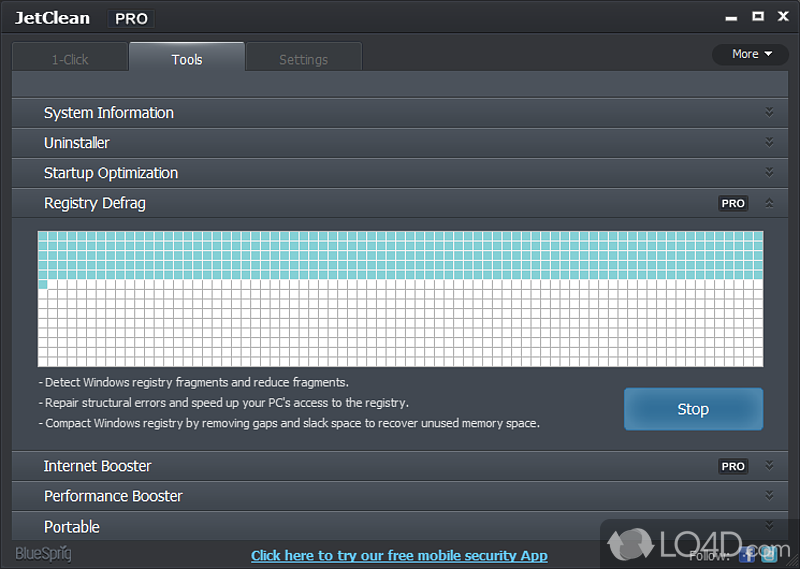Image resolution: width=800 pixels, height=569 pixels.
Task: Click the PRO badge on Internet Booster
Action: (x=733, y=466)
